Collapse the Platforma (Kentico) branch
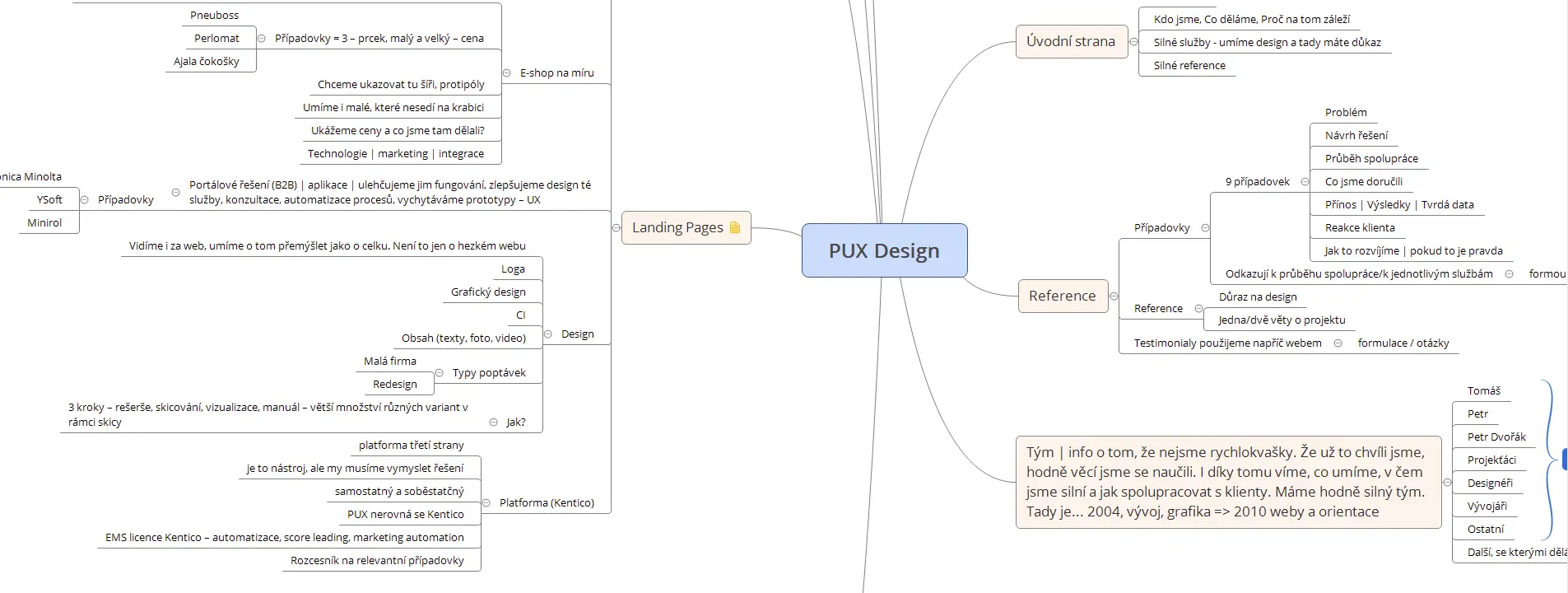The image size is (1568, 593). tap(486, 503)
